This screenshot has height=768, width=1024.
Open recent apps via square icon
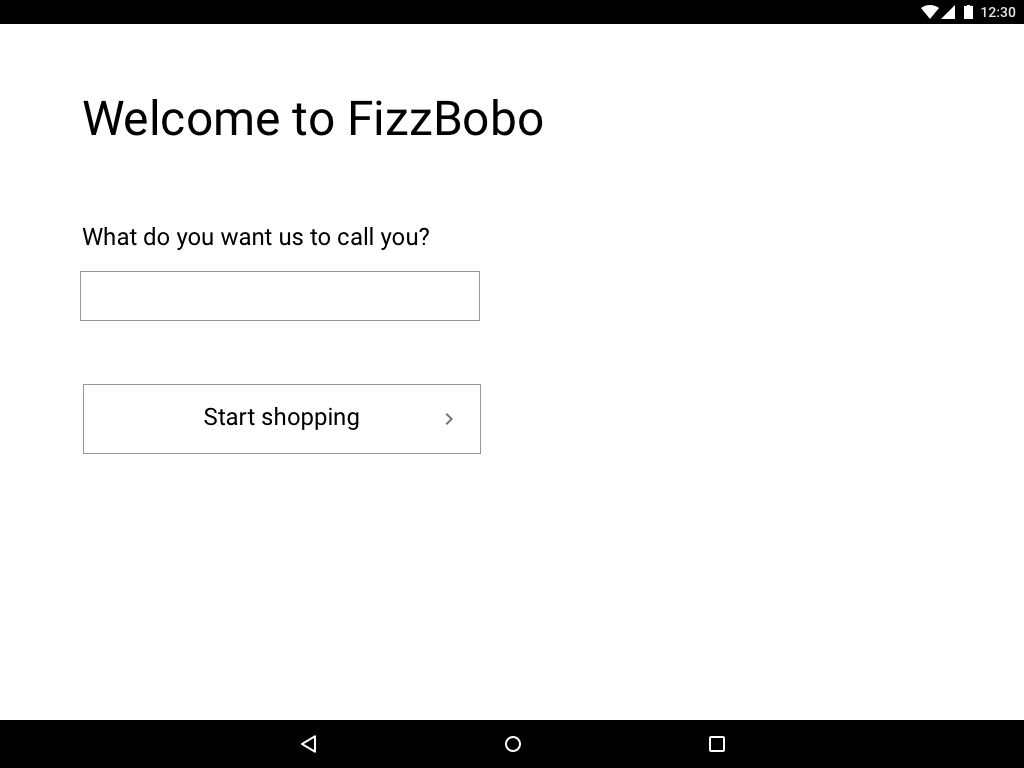716,744
